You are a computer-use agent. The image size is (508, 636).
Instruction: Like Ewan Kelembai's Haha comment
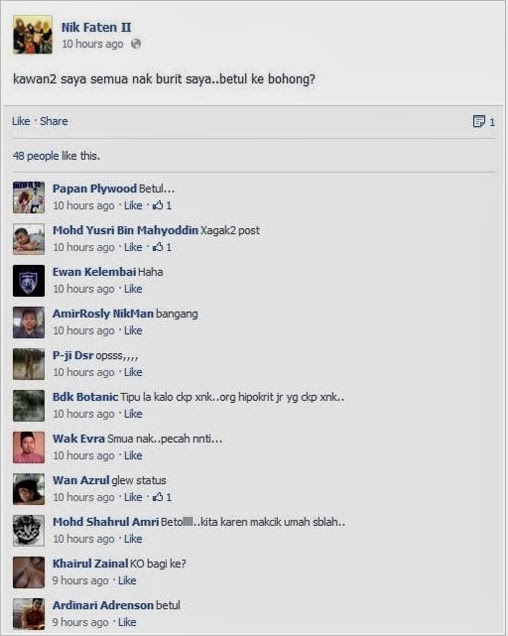(133, 289)
